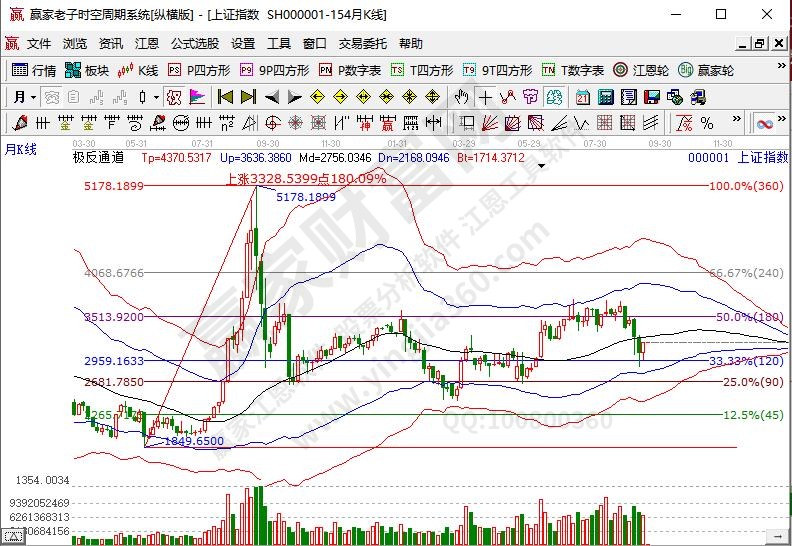
Task: Click the T数字表 button
Action: click(x=573, y=70)
